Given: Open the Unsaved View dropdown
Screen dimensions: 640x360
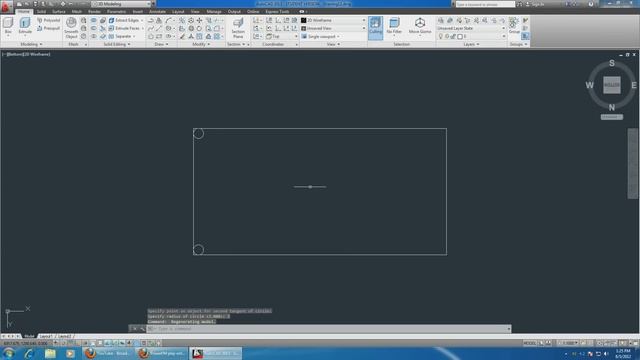Looking at the screenshot, I should click(x=333, y=28).
